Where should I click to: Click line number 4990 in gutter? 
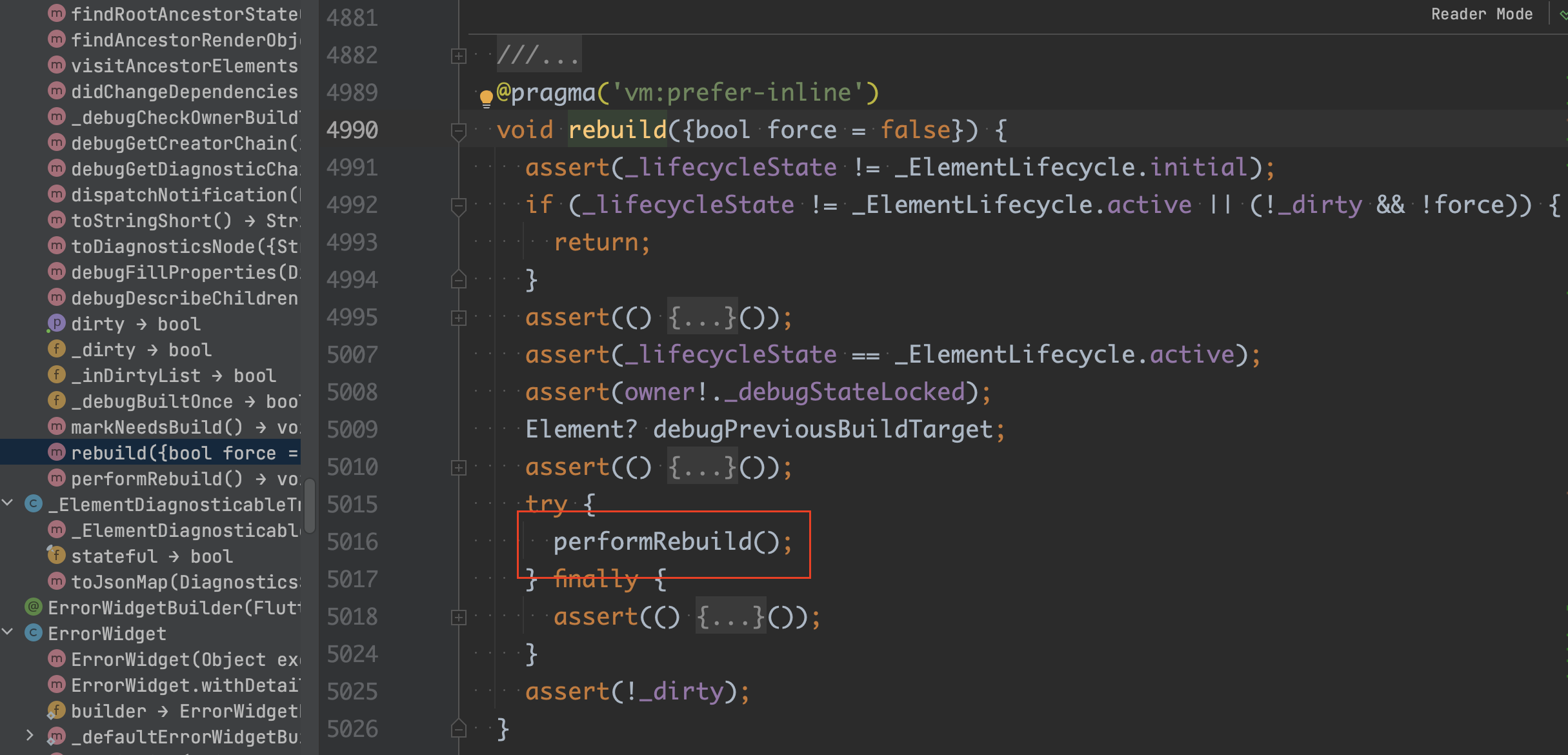pos(352,130)
